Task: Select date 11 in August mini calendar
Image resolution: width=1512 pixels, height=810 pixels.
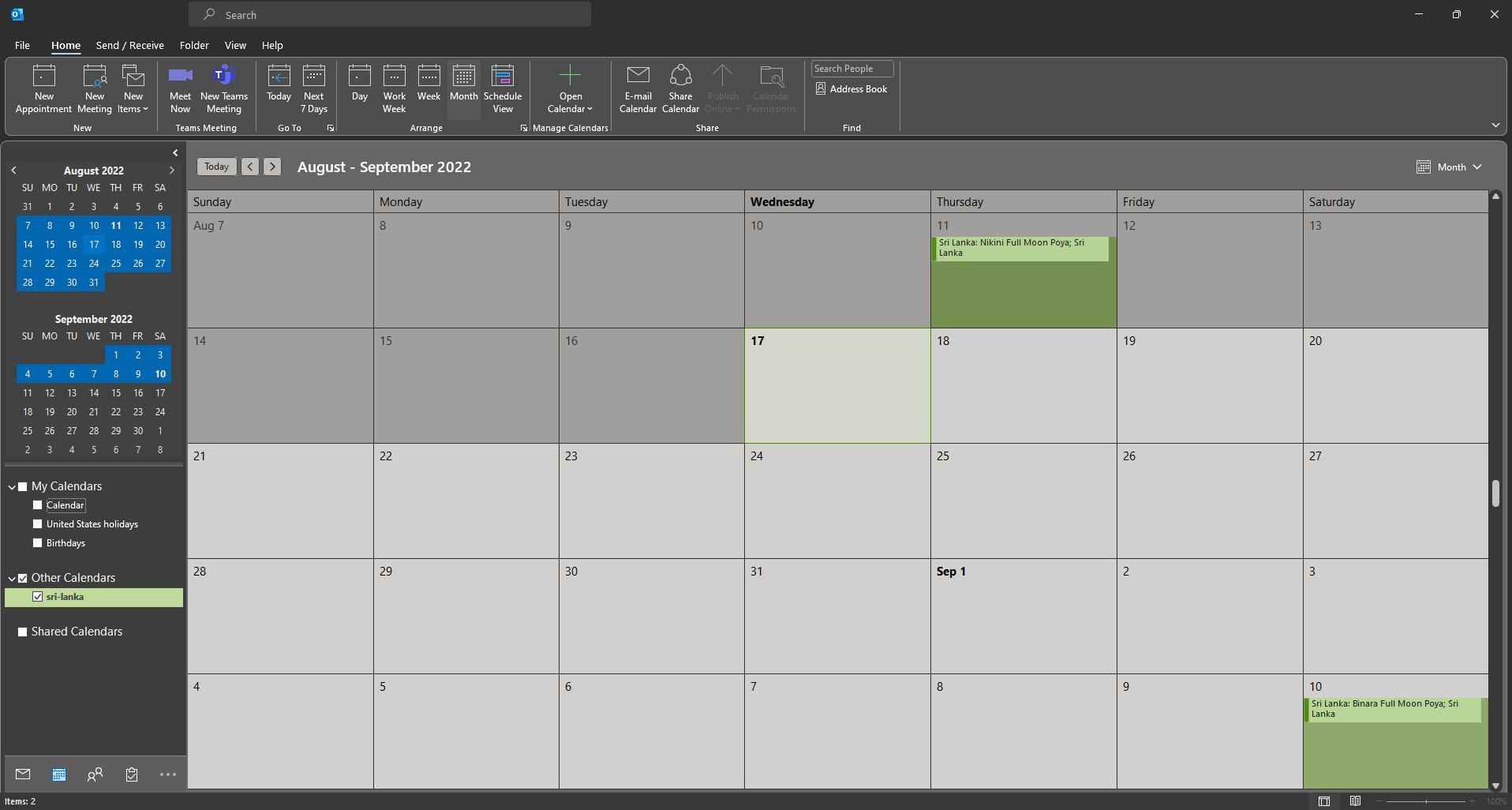Action: (x=116, y=226)
